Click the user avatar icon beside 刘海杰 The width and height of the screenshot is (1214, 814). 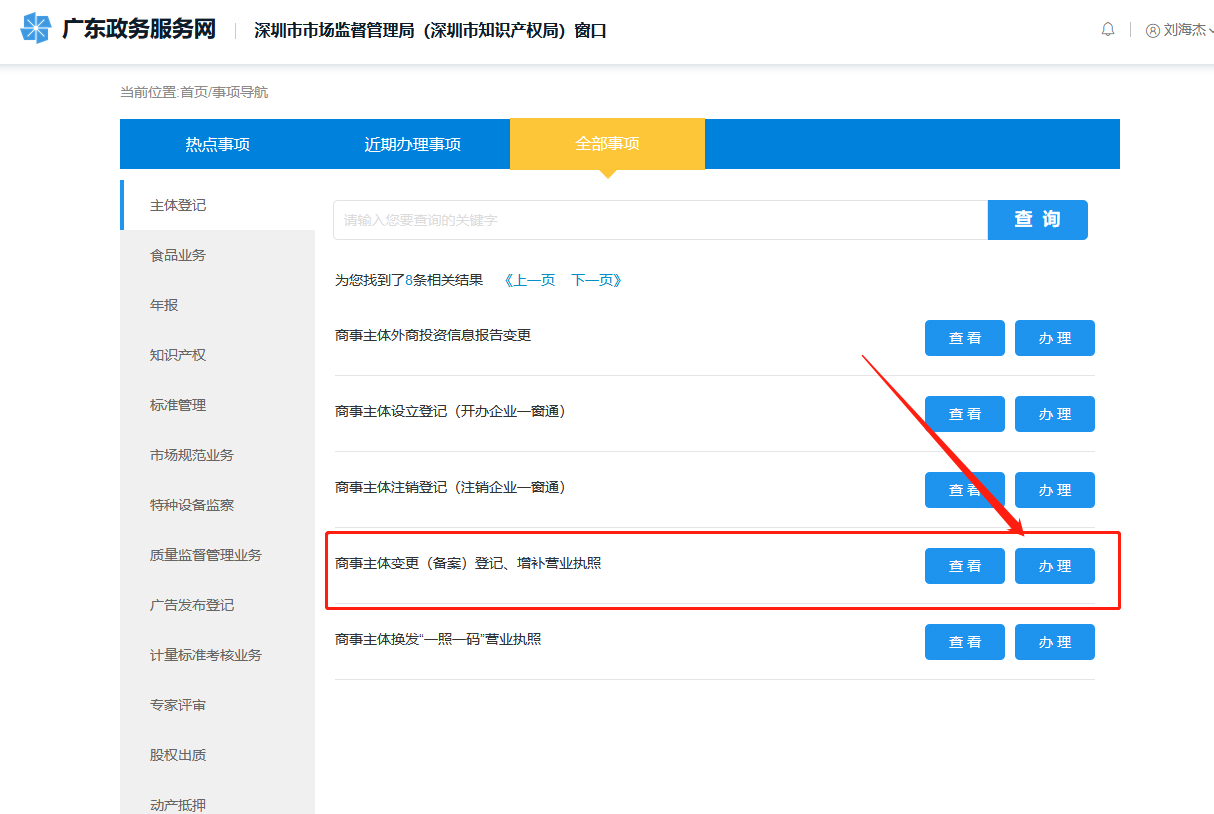[x=1153, y=30]
